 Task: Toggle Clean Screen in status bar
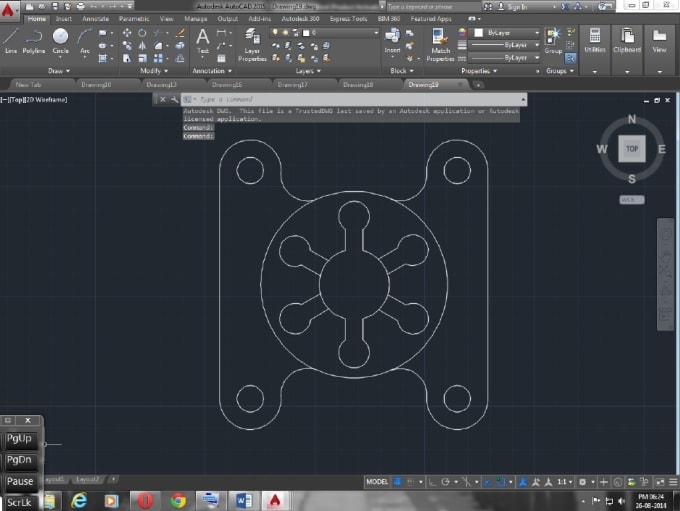pos(660,482)
